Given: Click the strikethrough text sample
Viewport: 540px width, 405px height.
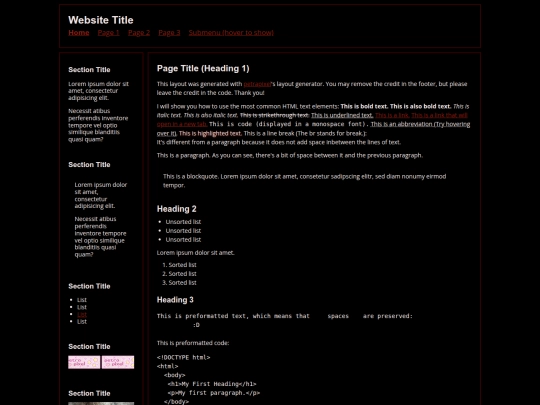Looking at the screenshot, I should click(x=274, y=115).
